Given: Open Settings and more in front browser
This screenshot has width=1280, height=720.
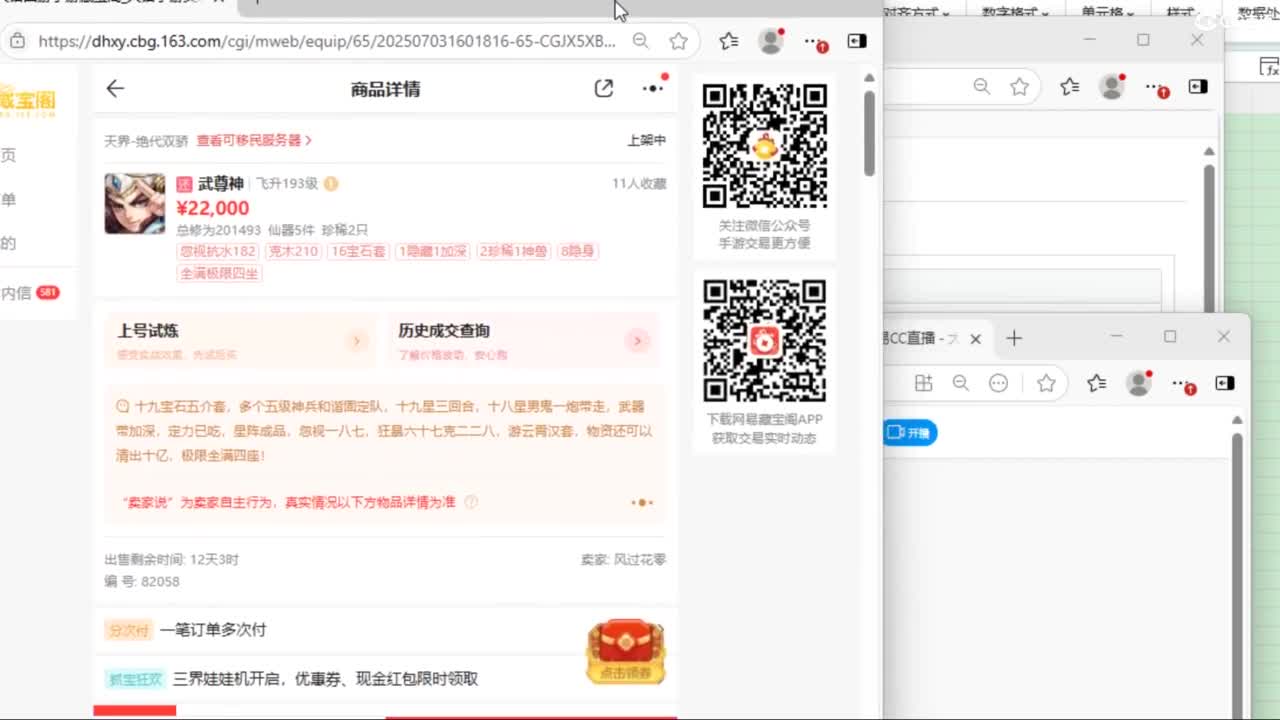Looking at the screenshot, I should pyautogui.click(x=816, y=42).
